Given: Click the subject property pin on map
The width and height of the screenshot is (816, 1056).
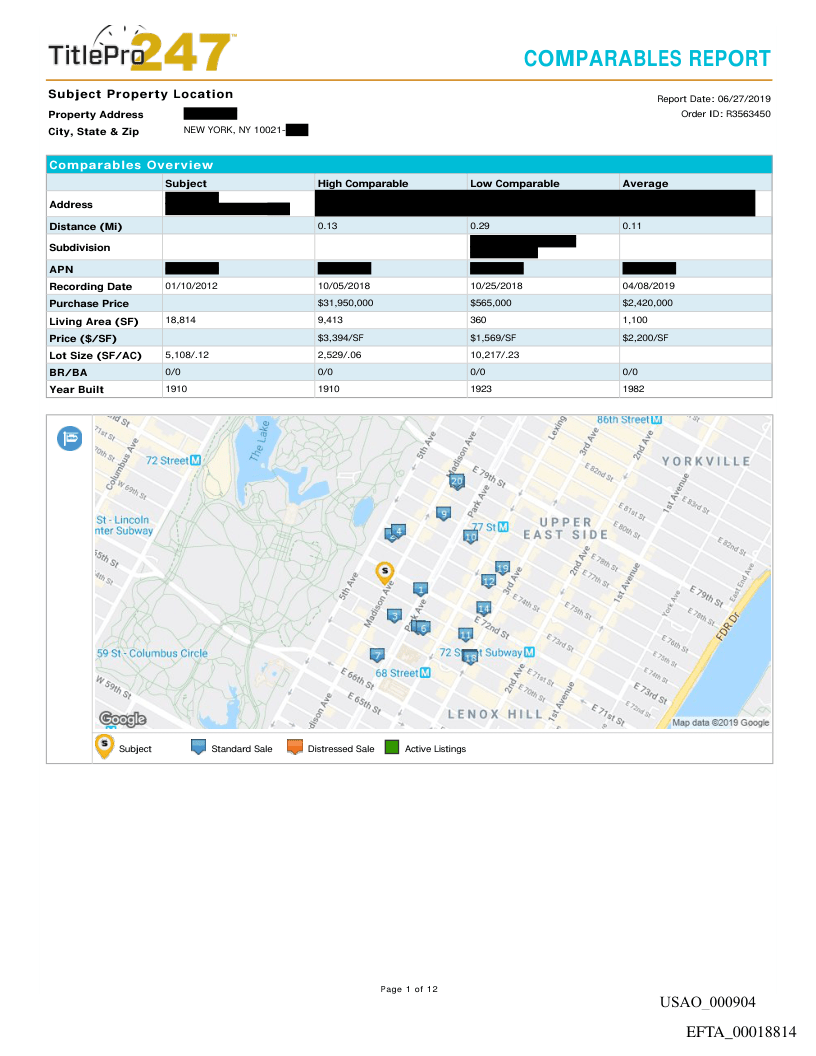Looking at the screenshot, I should [384, 571].
